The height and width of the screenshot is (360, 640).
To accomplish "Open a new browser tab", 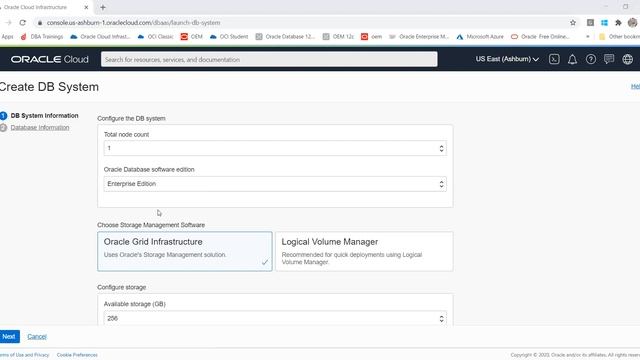I will [x=103, y=7].
